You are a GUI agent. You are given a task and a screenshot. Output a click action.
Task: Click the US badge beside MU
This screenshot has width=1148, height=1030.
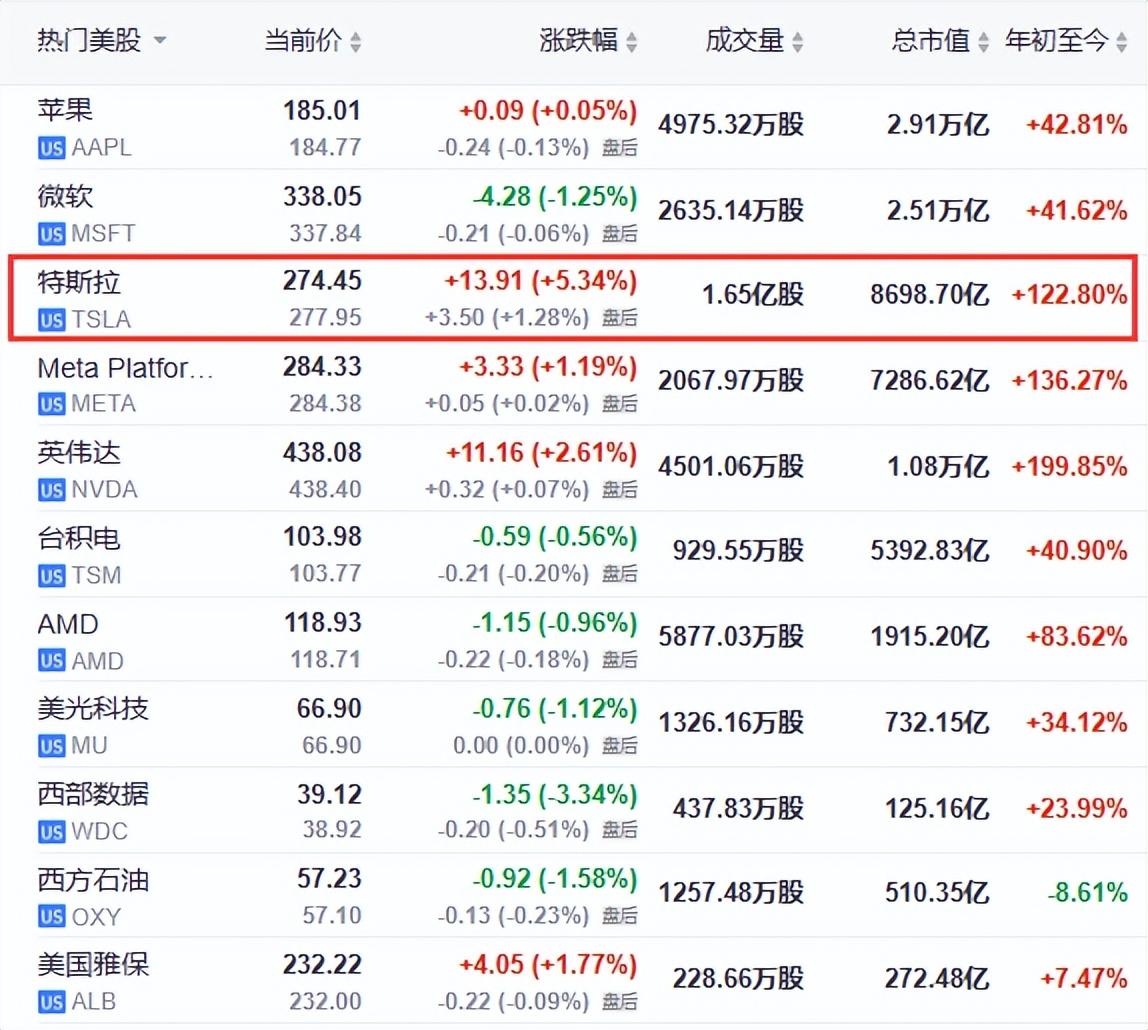51,746
